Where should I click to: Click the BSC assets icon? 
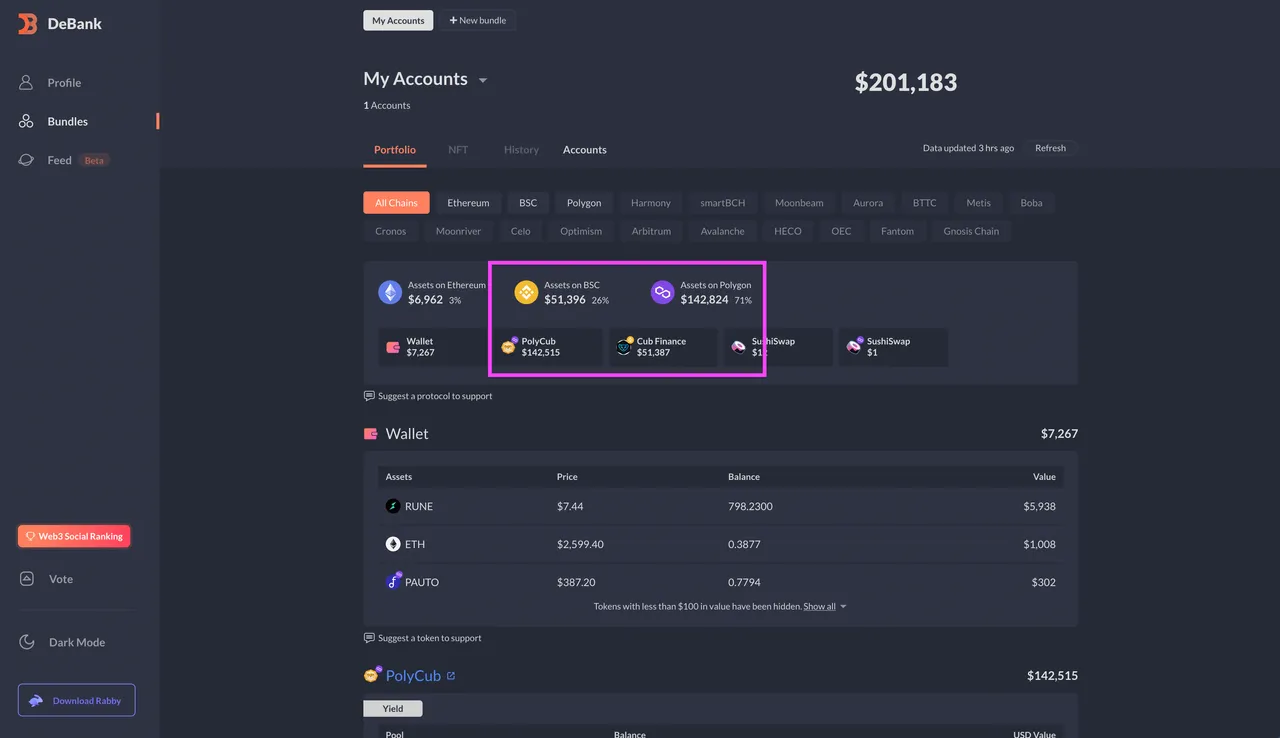(526, 292)
